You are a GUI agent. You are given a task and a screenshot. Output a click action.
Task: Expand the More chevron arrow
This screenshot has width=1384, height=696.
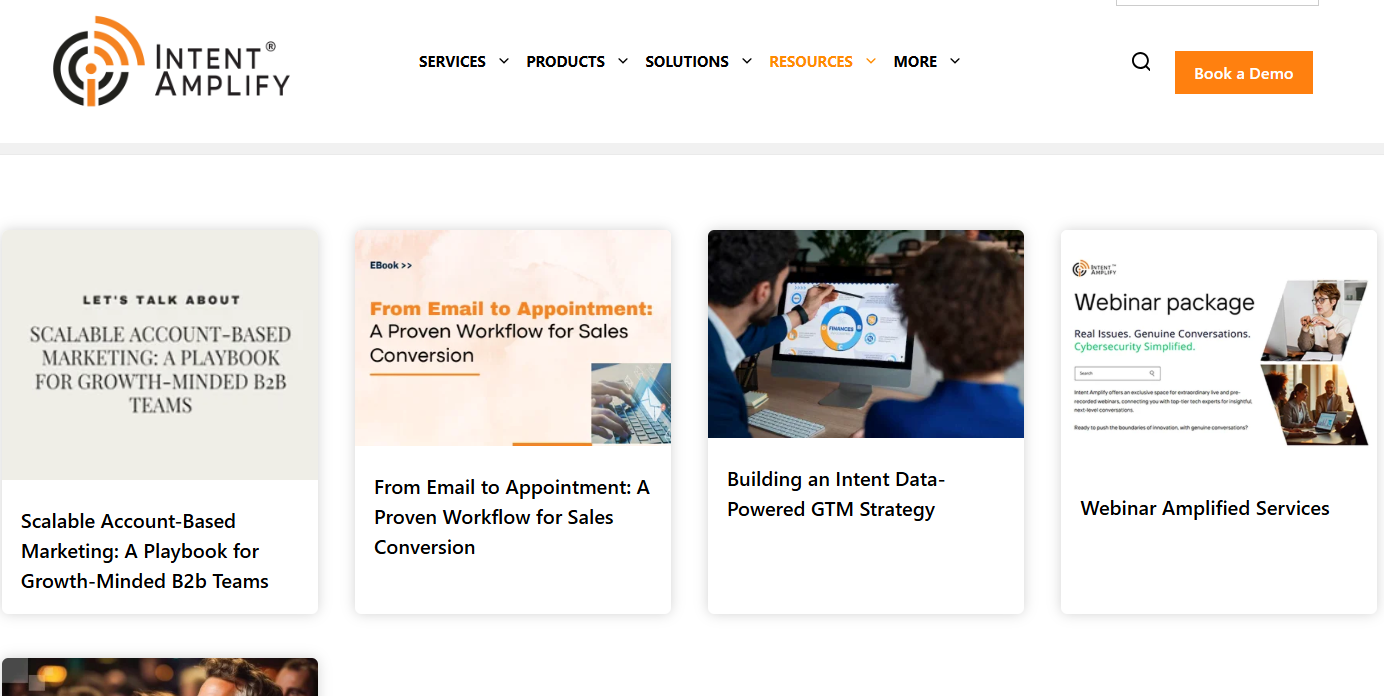coord(954,61)
